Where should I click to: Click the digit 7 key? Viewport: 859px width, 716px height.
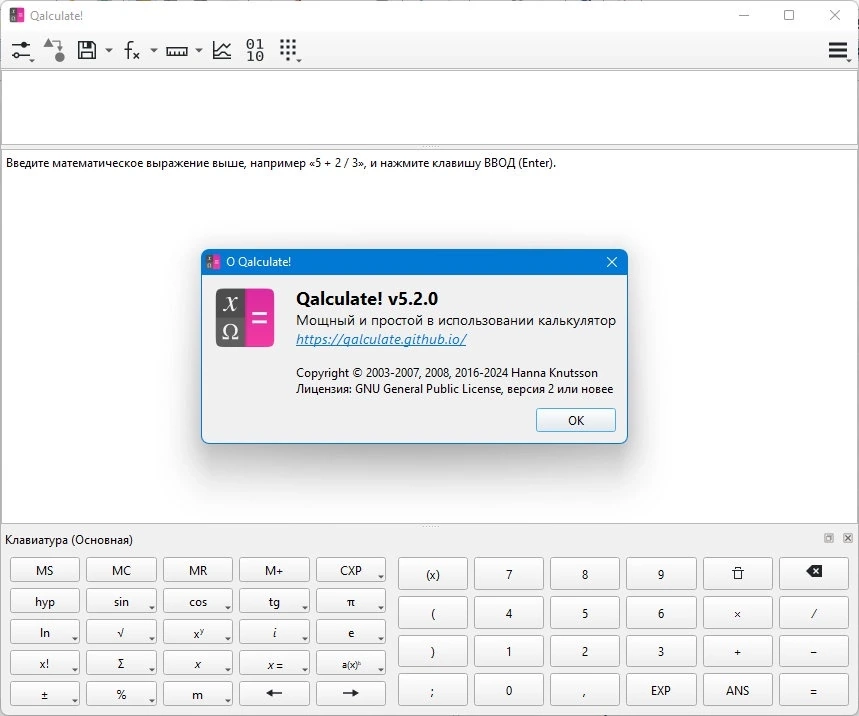coord(509,574)
